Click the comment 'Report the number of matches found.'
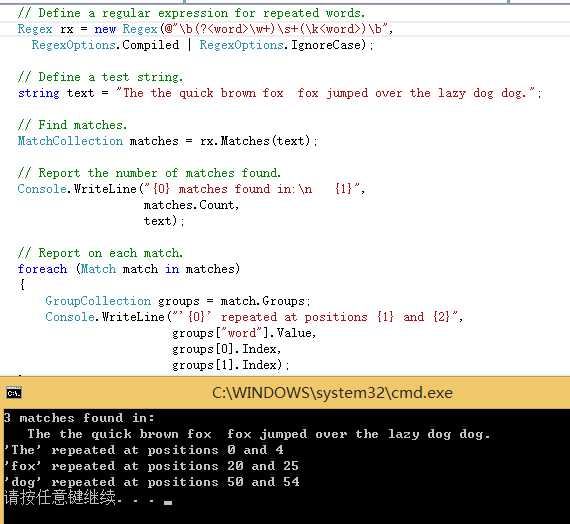Image resolution: width=570 pixels, height=524 pixels. click(x=149, y=173)
